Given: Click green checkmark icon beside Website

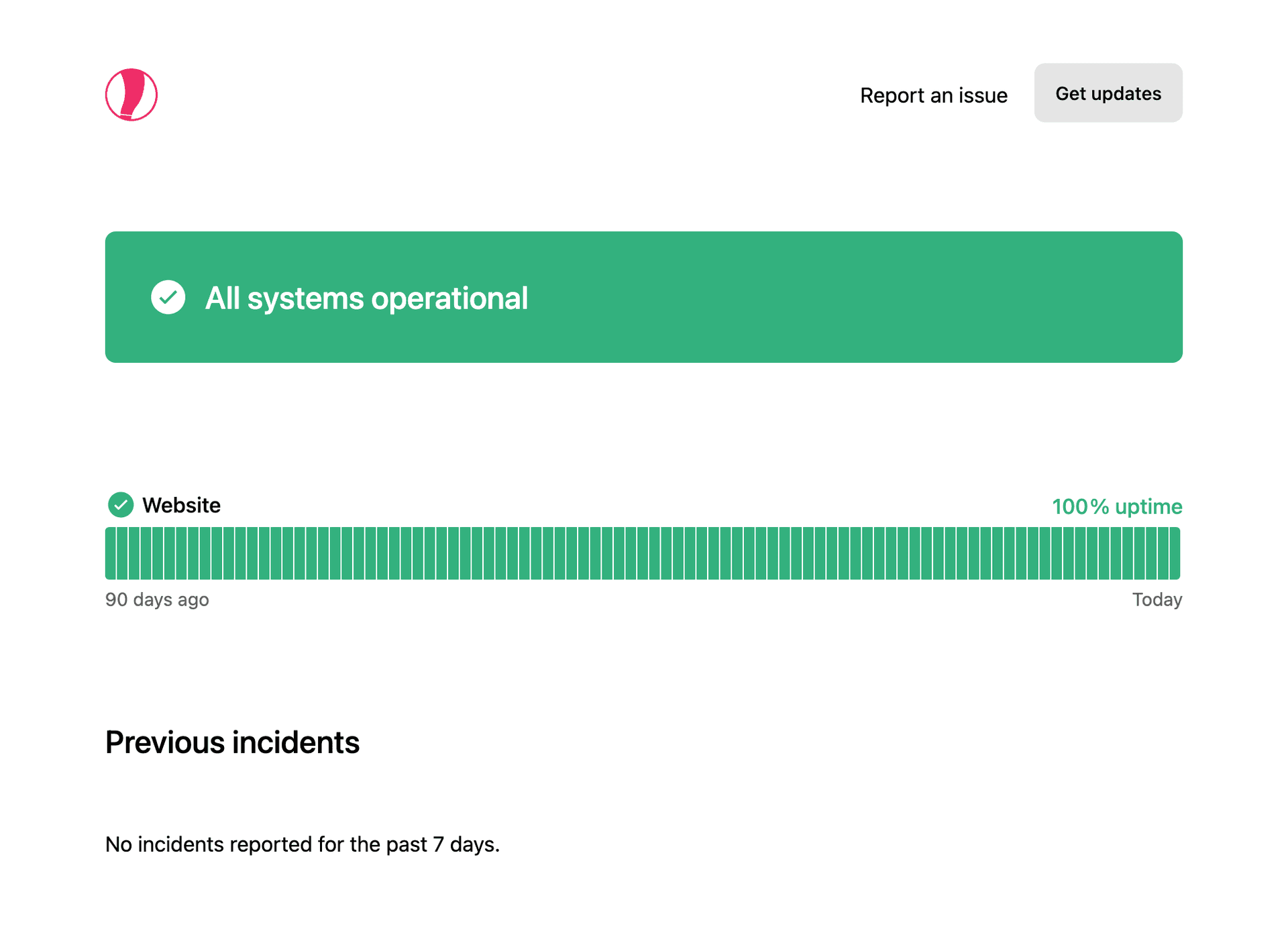Looking at the screenshot, I should point(121,505).
